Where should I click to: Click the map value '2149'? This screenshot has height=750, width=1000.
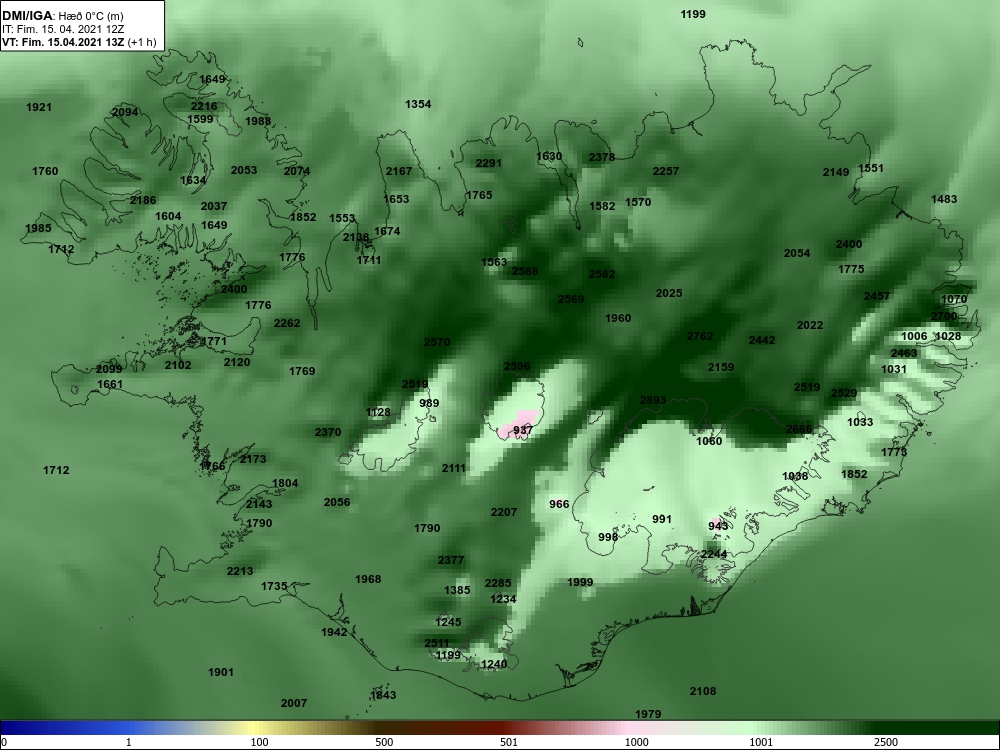coord(836,172)
